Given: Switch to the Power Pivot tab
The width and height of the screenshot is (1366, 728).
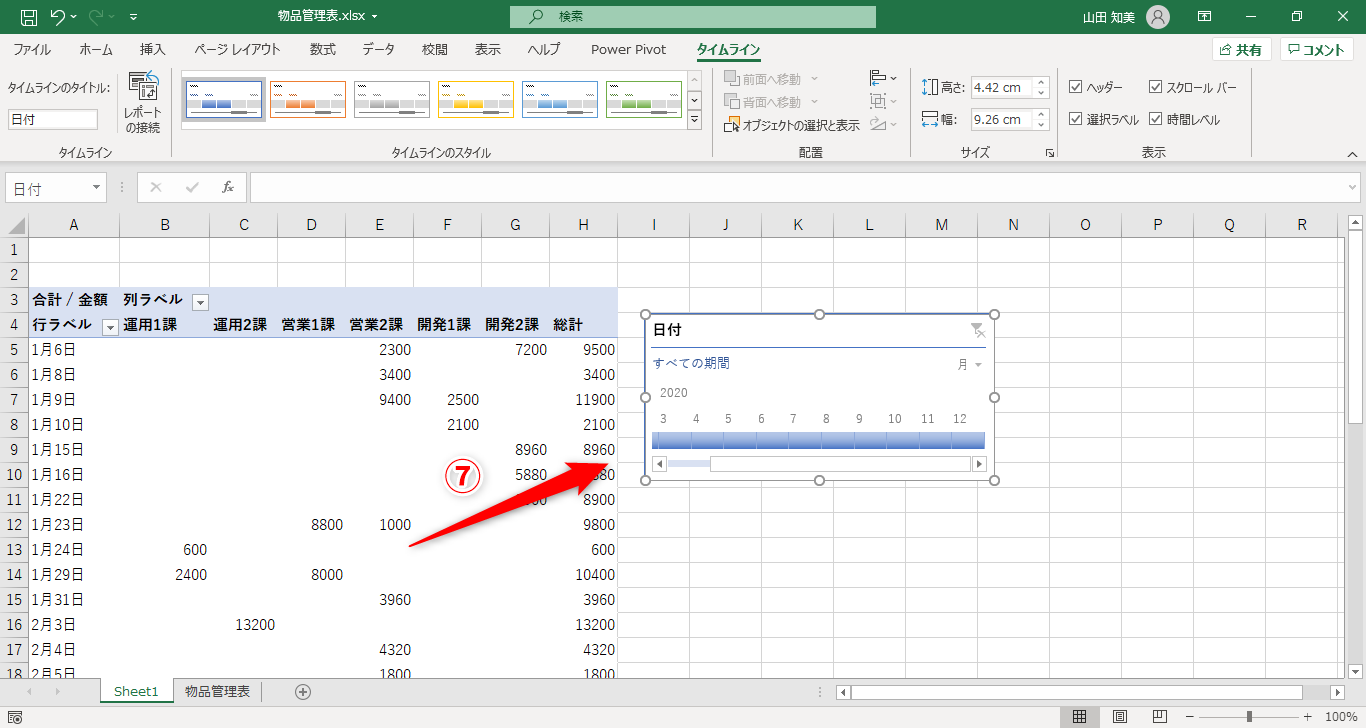Looking at the screenshot, I should pos(628,49).
